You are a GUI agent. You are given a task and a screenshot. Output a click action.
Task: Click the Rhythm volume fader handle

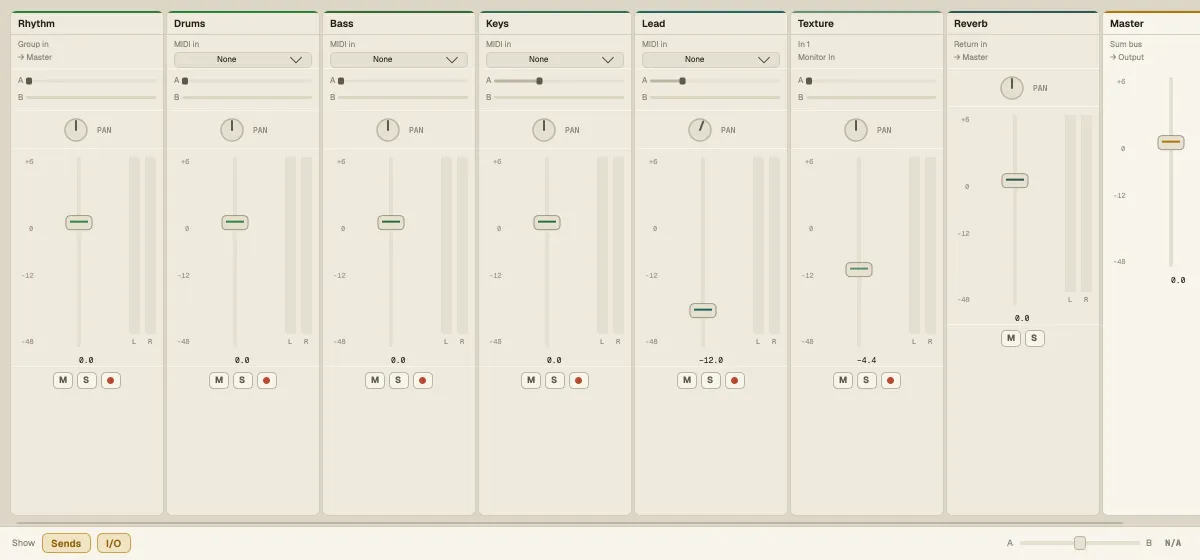coord(79,222)
